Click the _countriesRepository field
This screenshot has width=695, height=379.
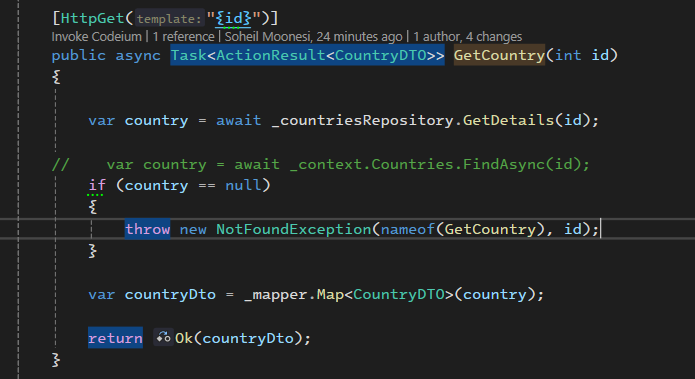point(362,120)
